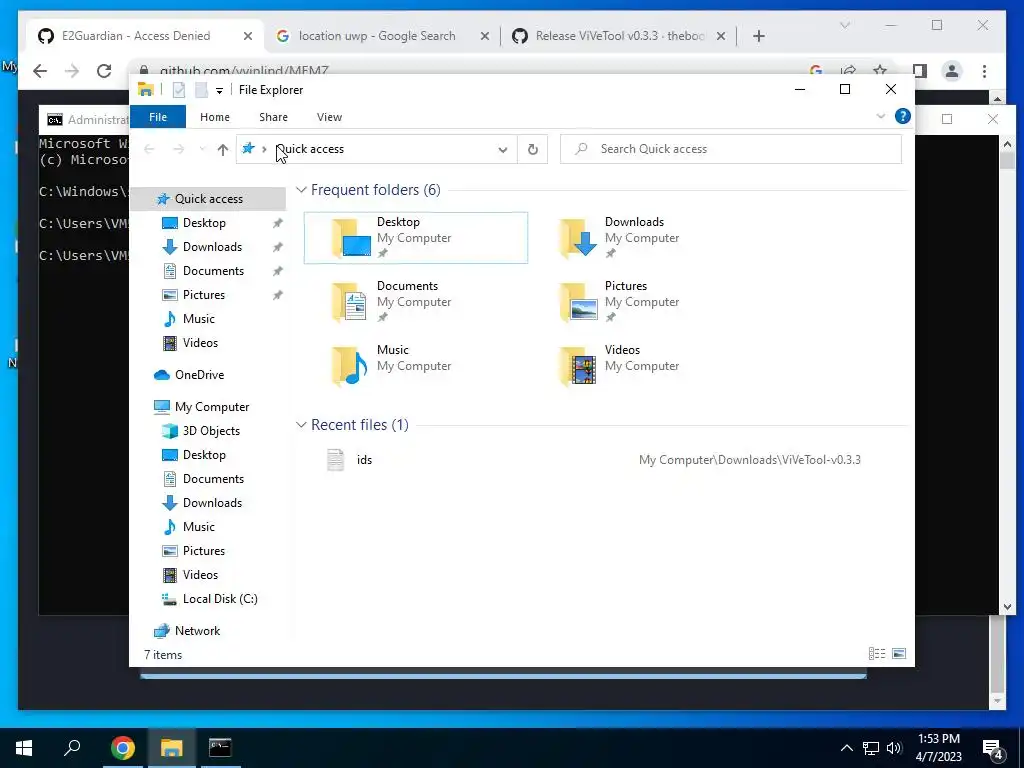Open Chrome three-dot menu
1024x768 pixels.
point(984,71)
